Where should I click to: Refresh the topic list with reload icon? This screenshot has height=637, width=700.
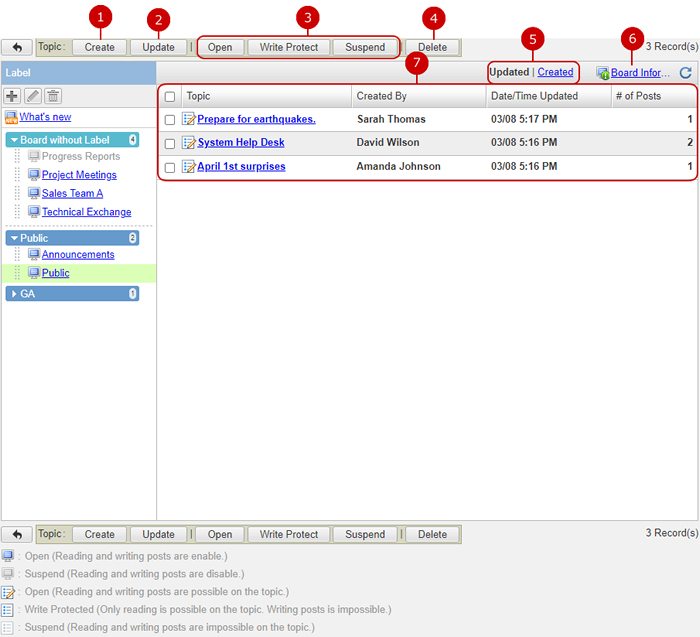click(x=686, y=73)
